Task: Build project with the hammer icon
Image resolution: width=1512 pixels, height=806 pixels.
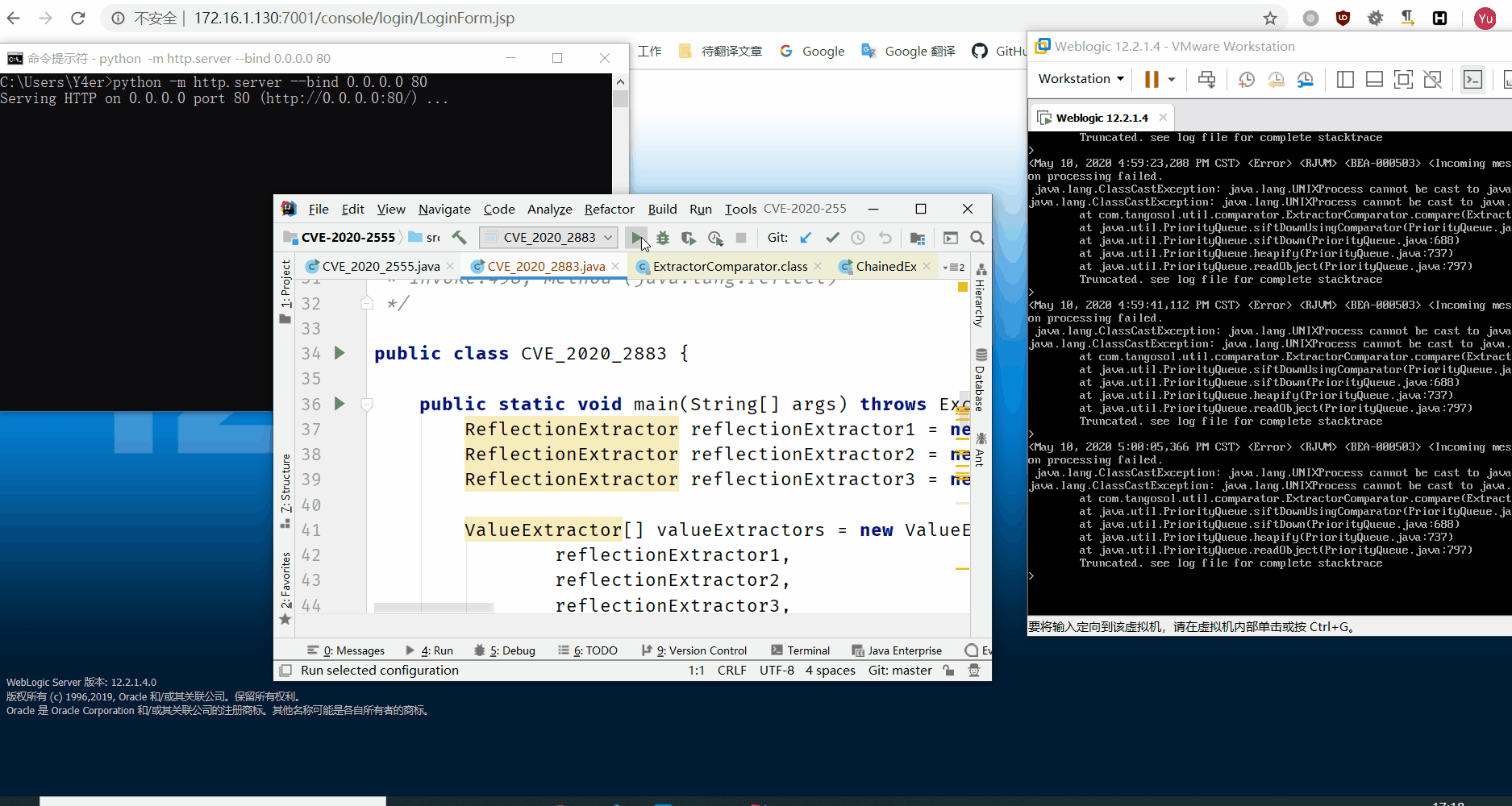Action: [x=459, y=237]
